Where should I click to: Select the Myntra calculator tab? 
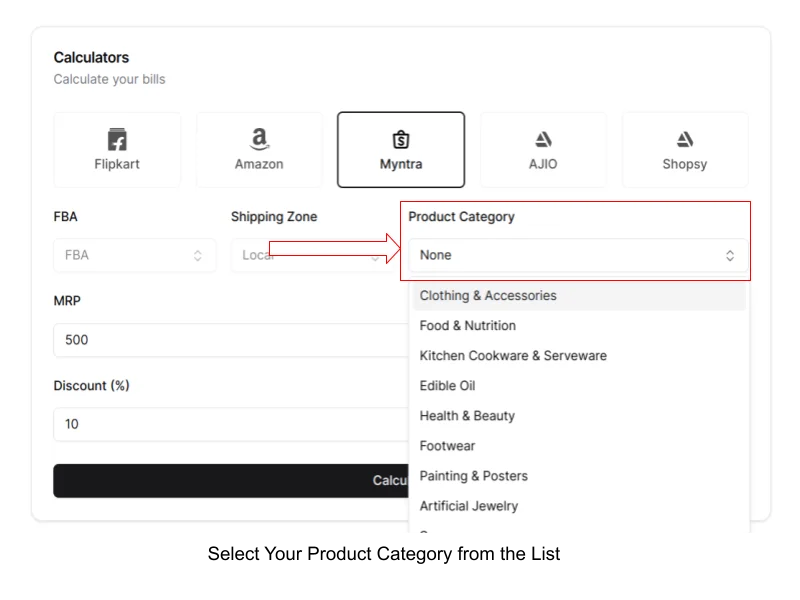[x=401, y=150]
